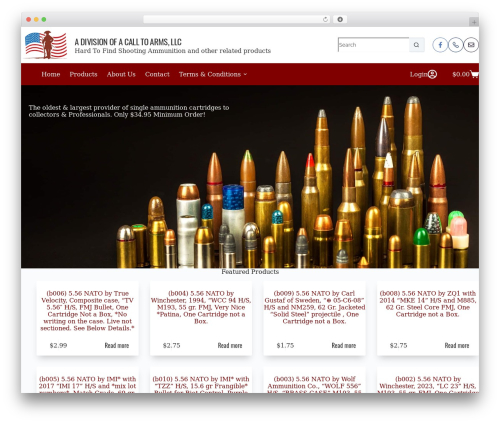
Task: Click Read more on the (b008) ZQ1 card
Action: (457, 345)
